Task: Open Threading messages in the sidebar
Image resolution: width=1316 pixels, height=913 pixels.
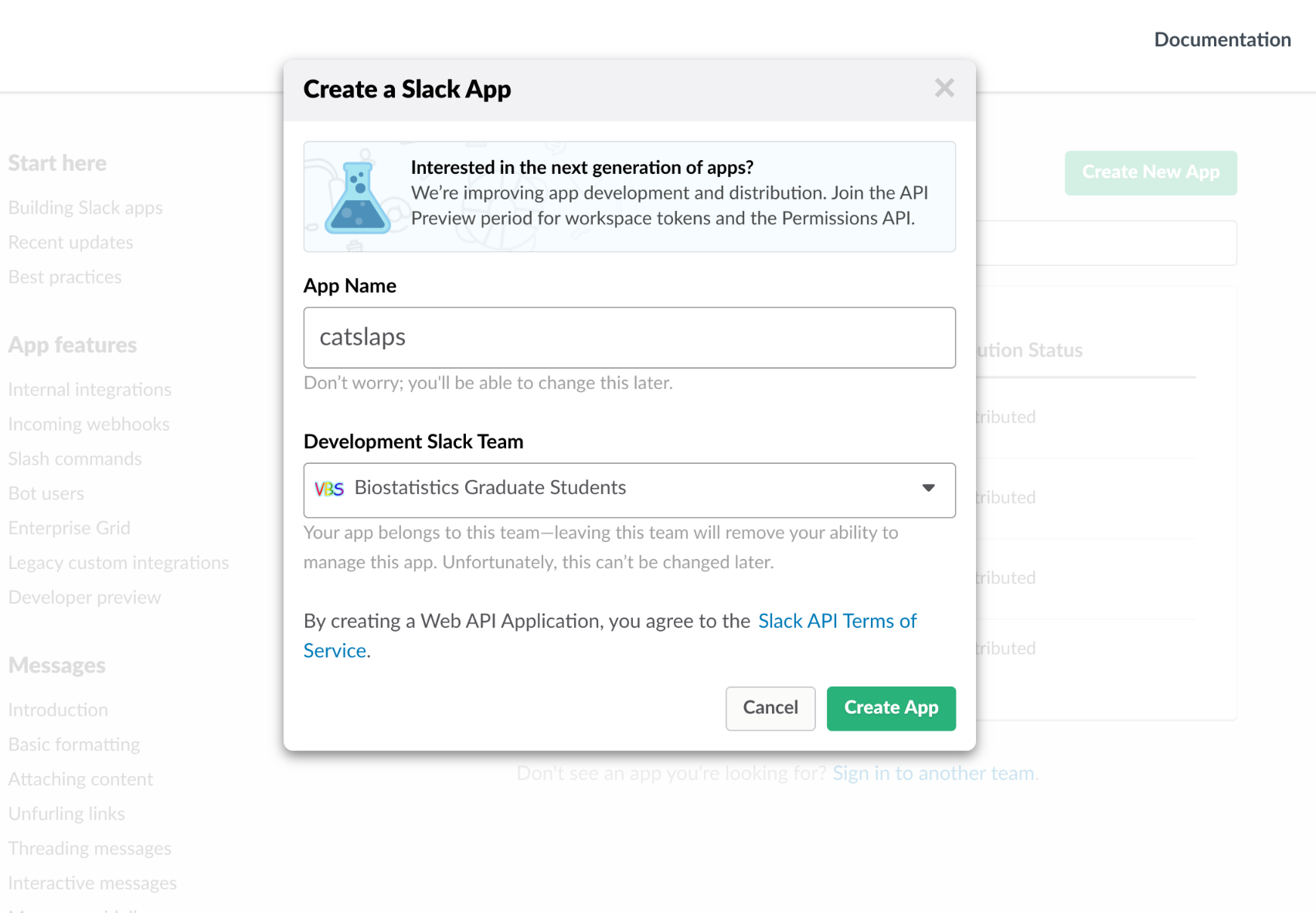Action: pyautogui.click(x=90, y=849)
